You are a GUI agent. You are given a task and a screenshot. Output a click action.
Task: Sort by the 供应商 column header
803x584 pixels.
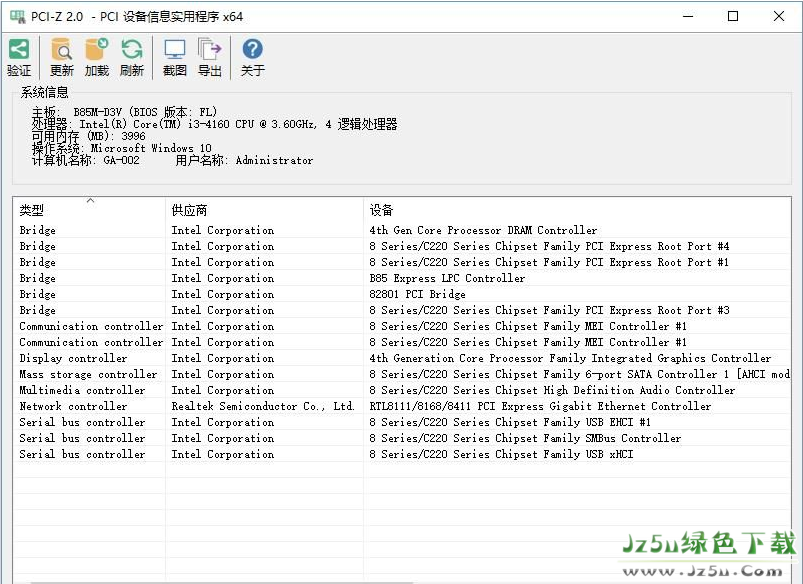click(264, 210)
